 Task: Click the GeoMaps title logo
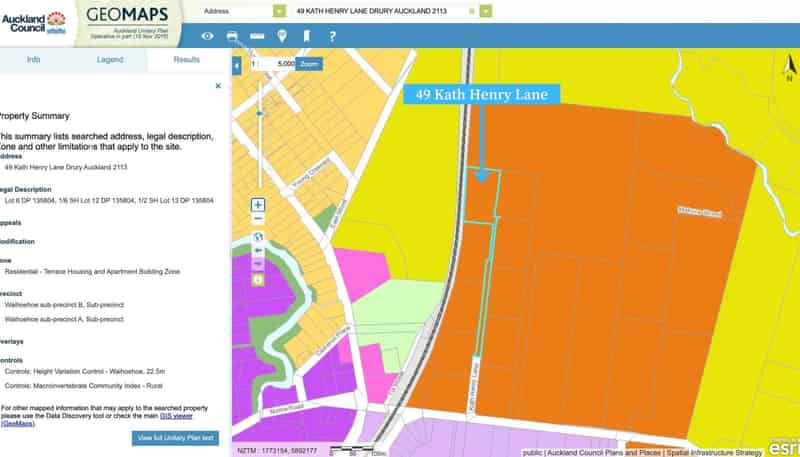(x=127, y=15)
